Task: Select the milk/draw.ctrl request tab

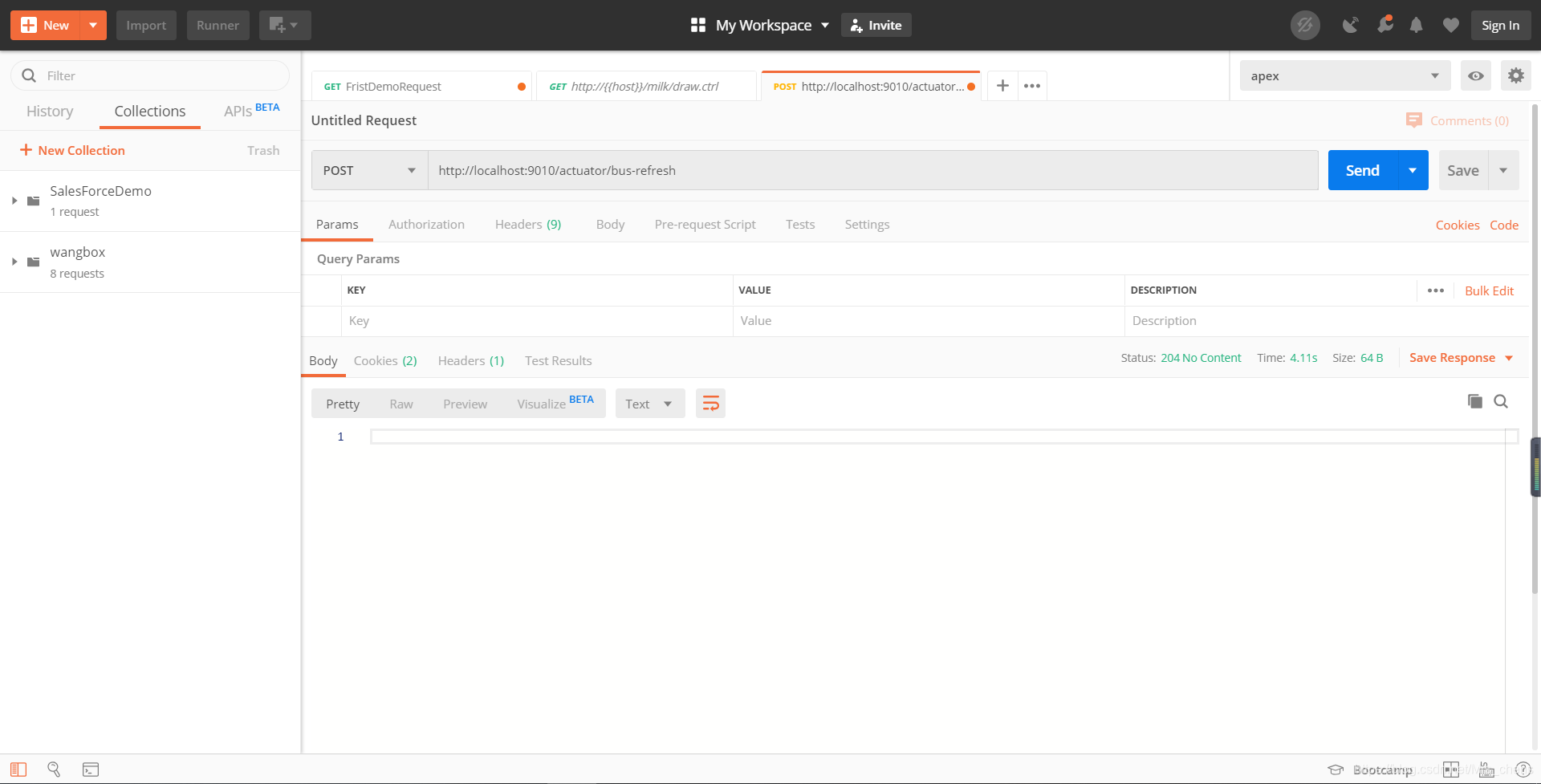Action: coord(645,86)
